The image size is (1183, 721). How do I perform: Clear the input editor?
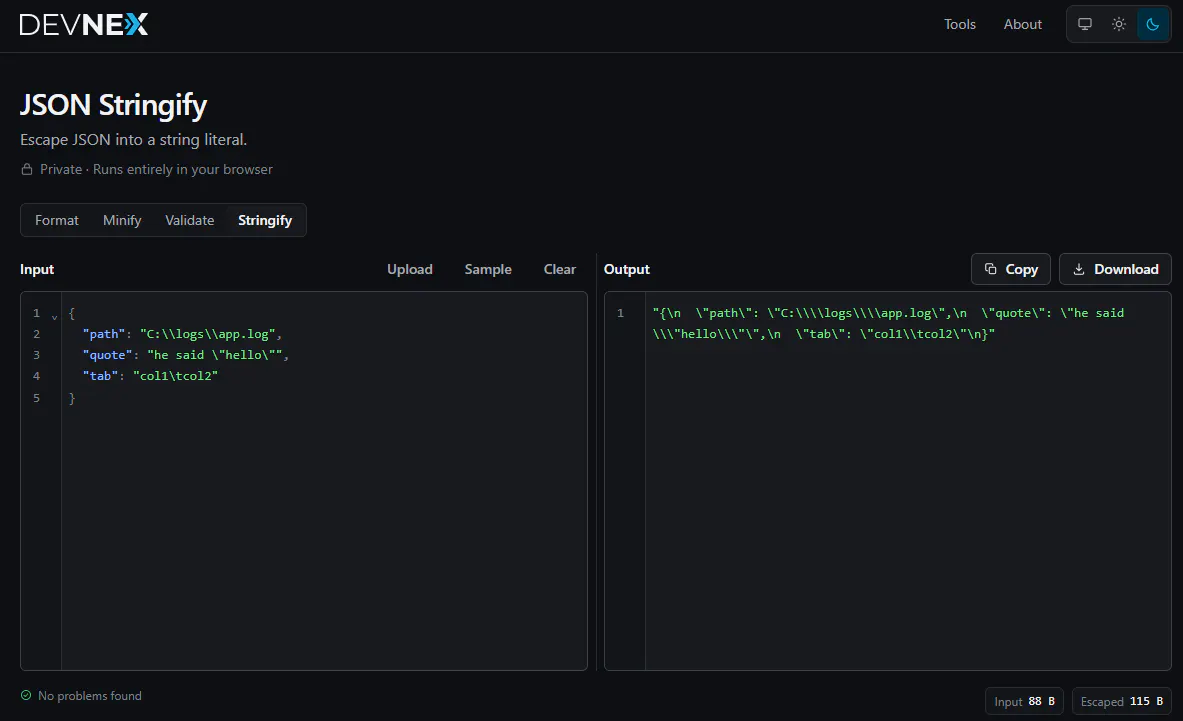pos(560,269)
